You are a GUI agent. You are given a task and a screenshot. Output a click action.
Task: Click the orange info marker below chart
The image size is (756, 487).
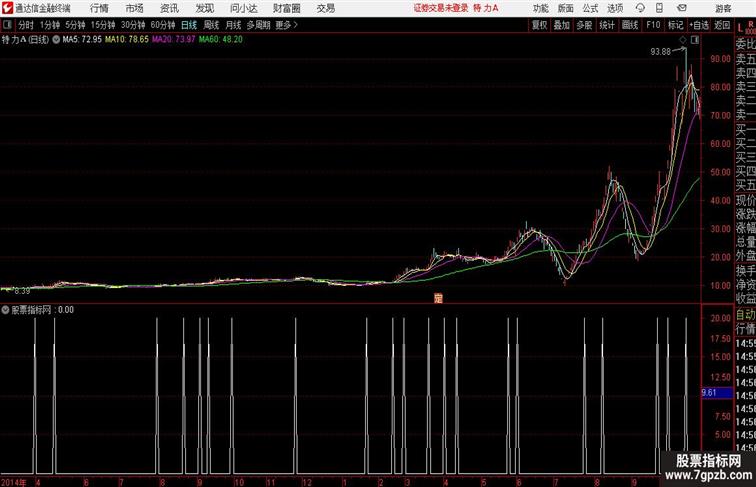coord(438,298)
